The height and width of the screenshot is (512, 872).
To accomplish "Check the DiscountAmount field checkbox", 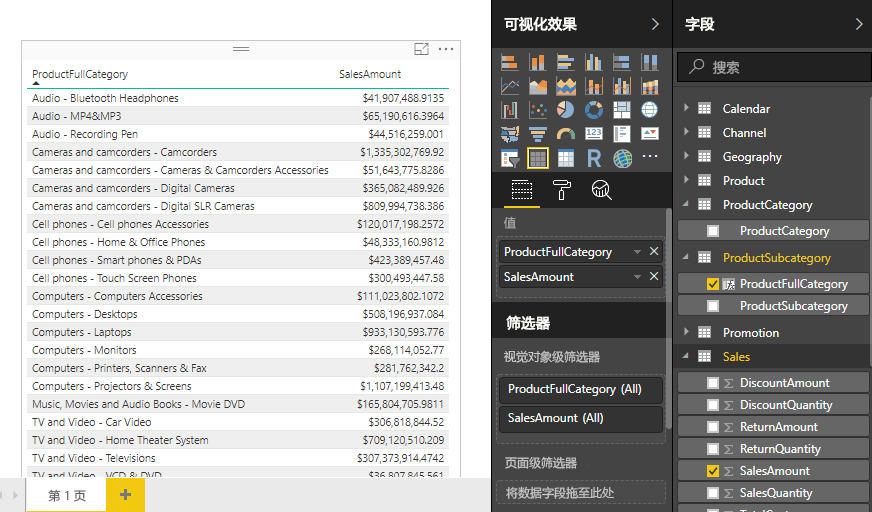I will 712,383.
